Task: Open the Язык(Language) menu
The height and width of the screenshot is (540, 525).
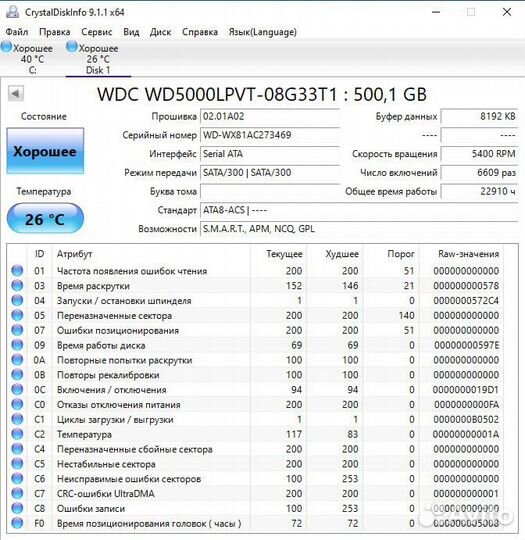Action: (263, 32)
